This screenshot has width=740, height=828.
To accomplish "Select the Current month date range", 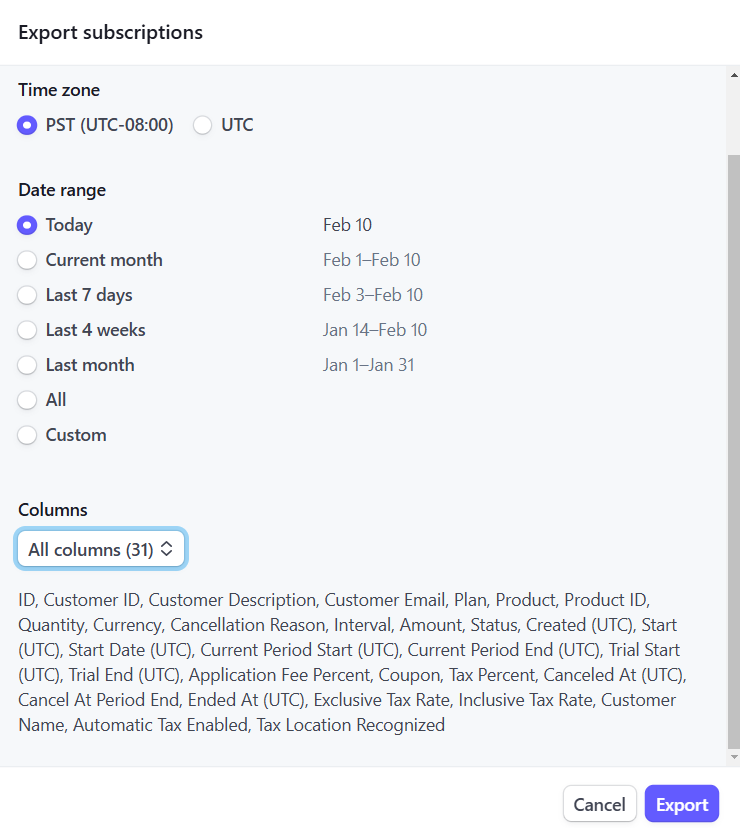I will (27, 260).
